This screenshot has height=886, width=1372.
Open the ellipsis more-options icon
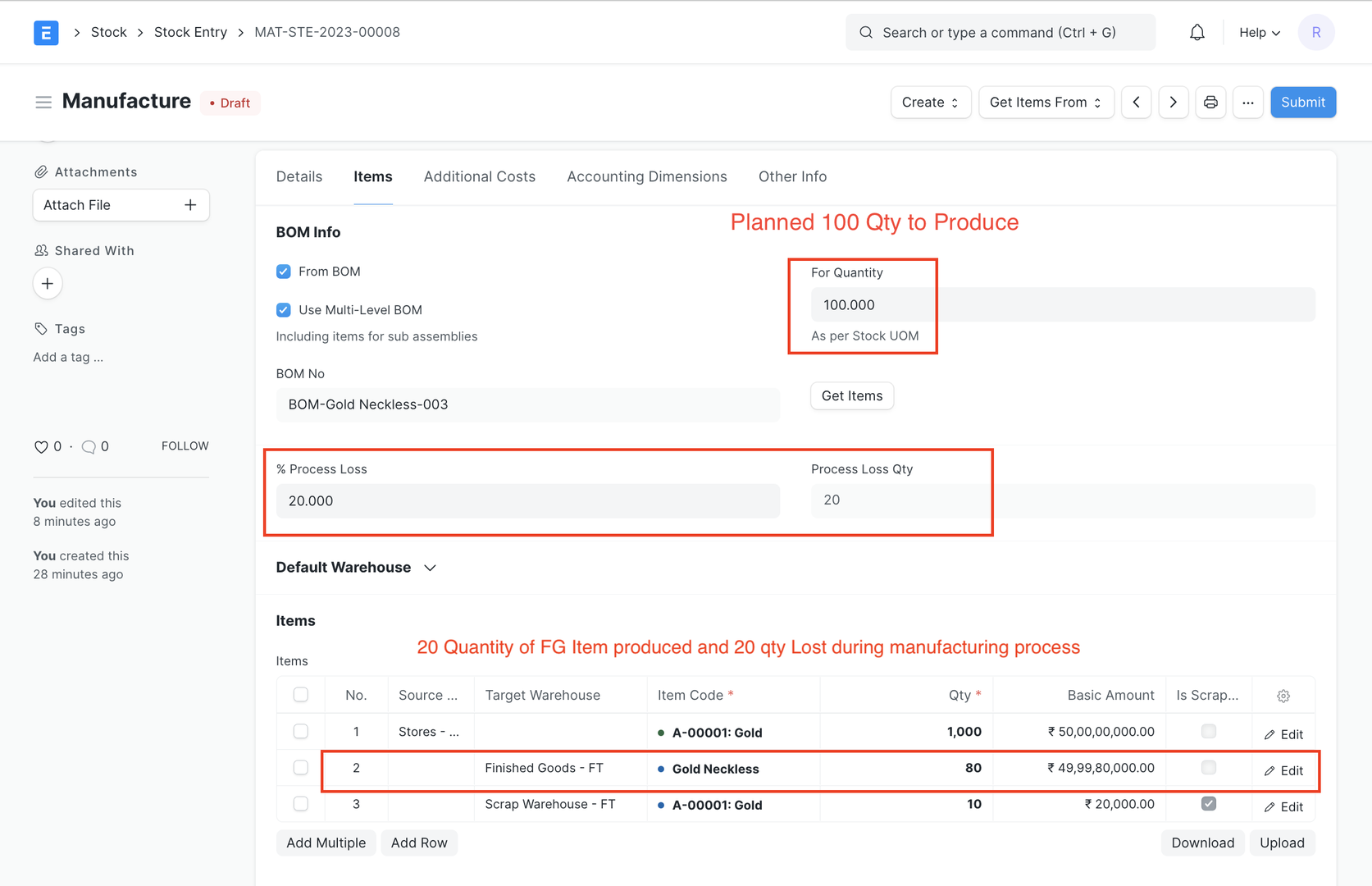[x=1247, y=102]
